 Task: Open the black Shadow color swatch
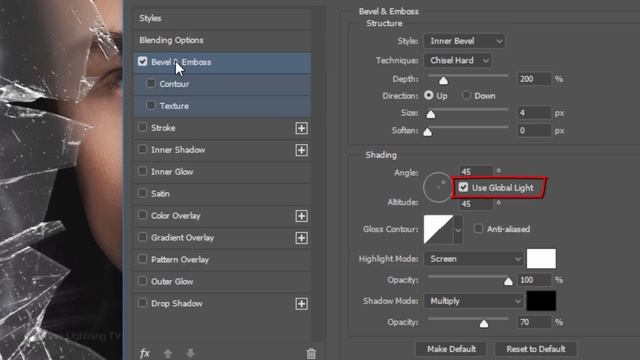pyautogui.click(x=541, y=301)
